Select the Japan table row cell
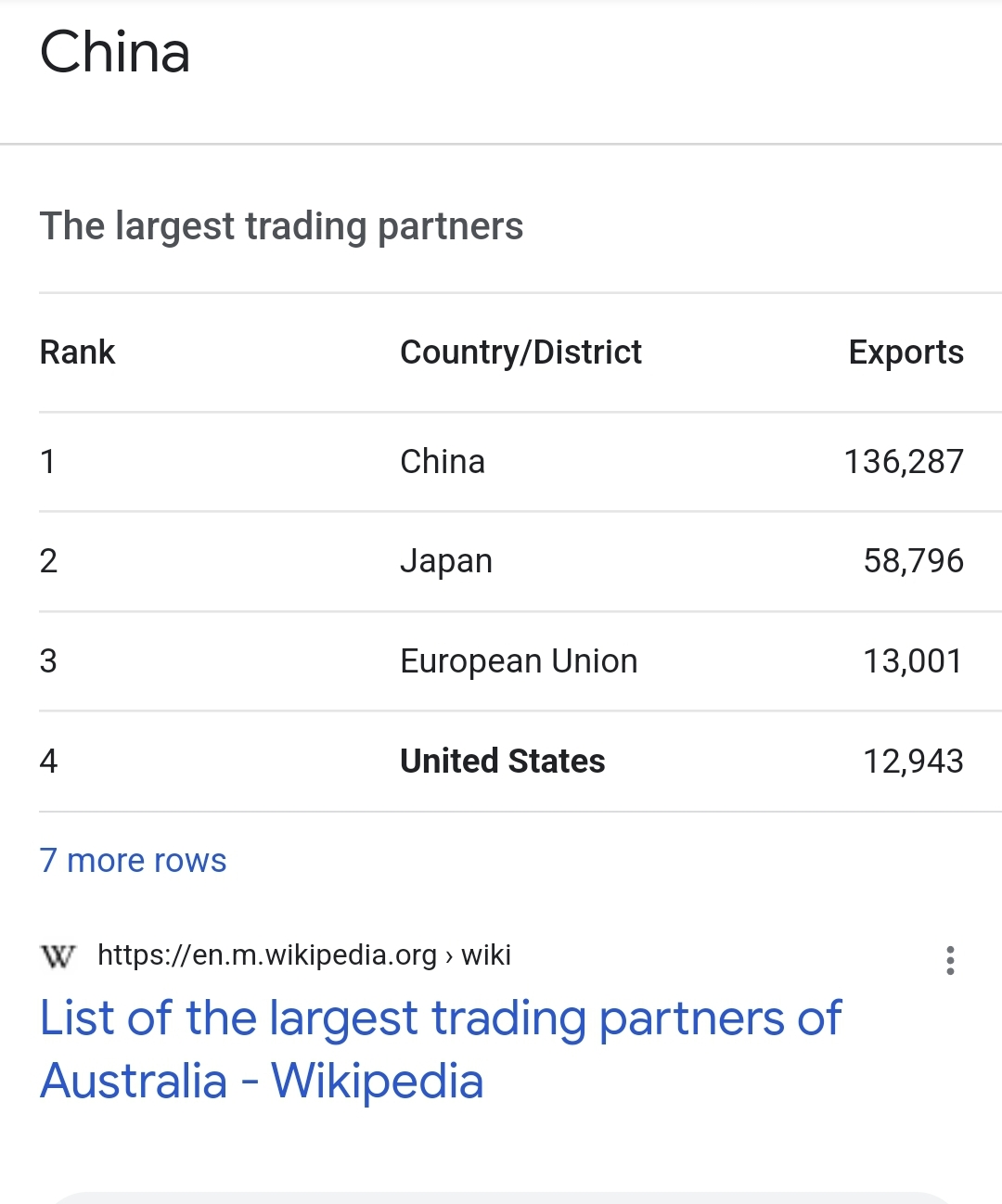 click(446, 561)
